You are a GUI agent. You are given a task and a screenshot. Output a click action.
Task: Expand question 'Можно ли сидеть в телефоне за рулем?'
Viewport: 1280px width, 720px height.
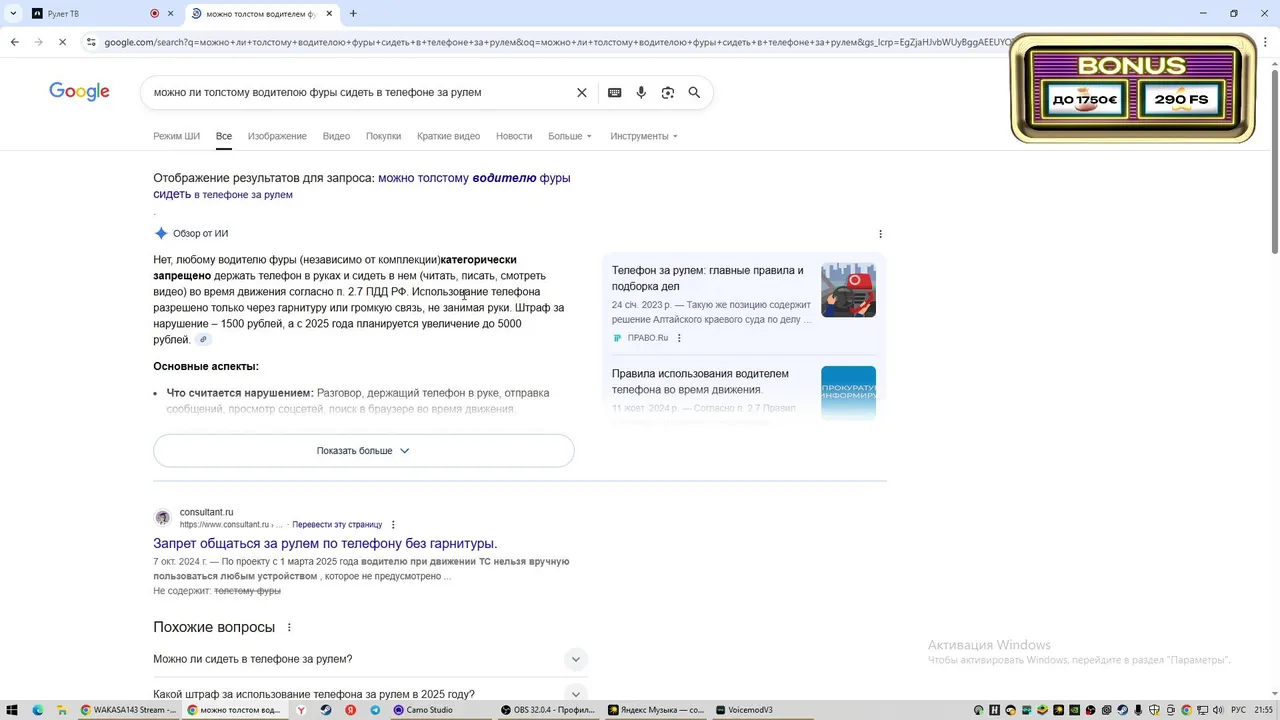tap(370, 659)
